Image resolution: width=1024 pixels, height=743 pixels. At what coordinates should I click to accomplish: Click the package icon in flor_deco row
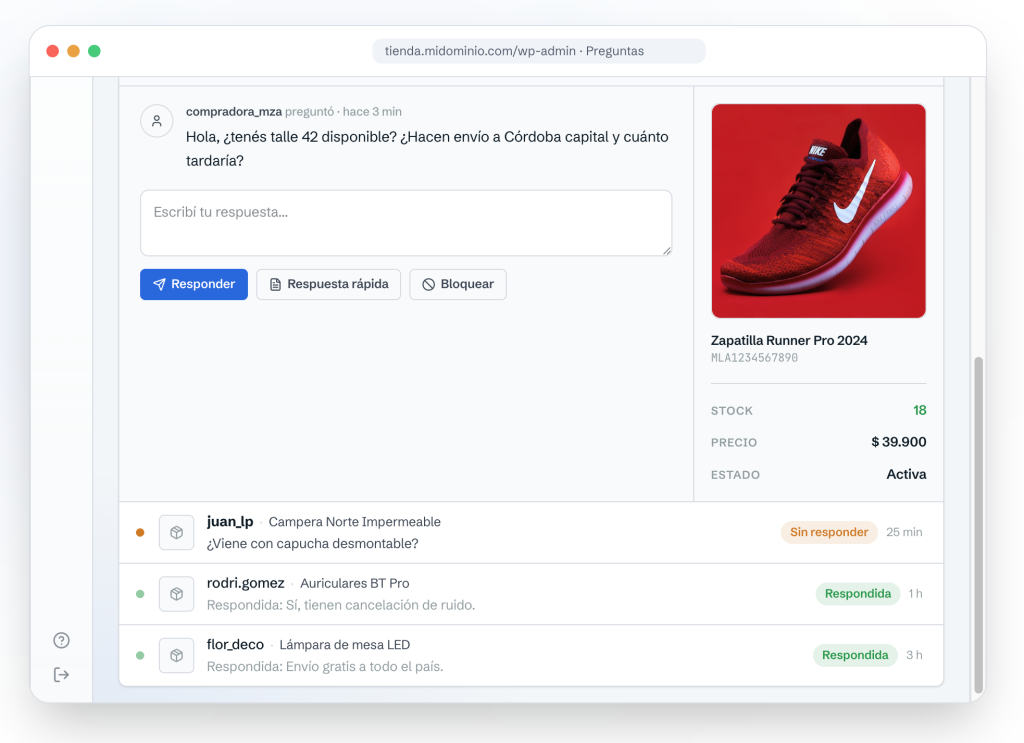tap(176, 656)
